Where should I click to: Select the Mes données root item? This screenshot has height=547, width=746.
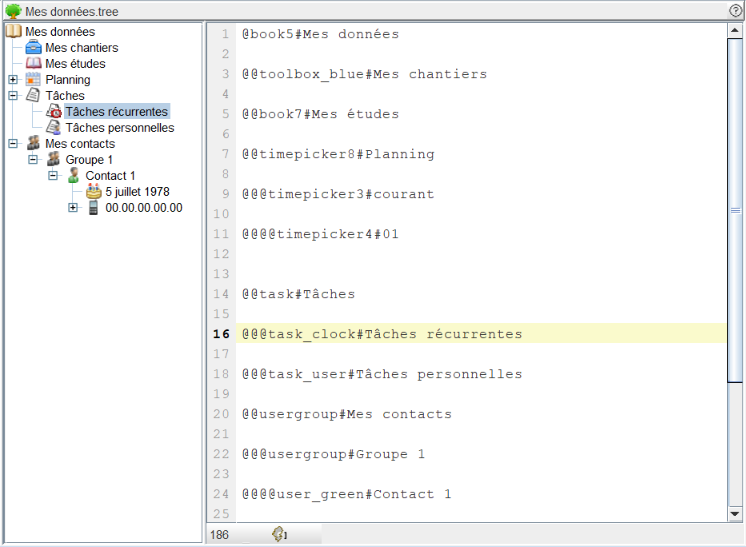[60, 31]
